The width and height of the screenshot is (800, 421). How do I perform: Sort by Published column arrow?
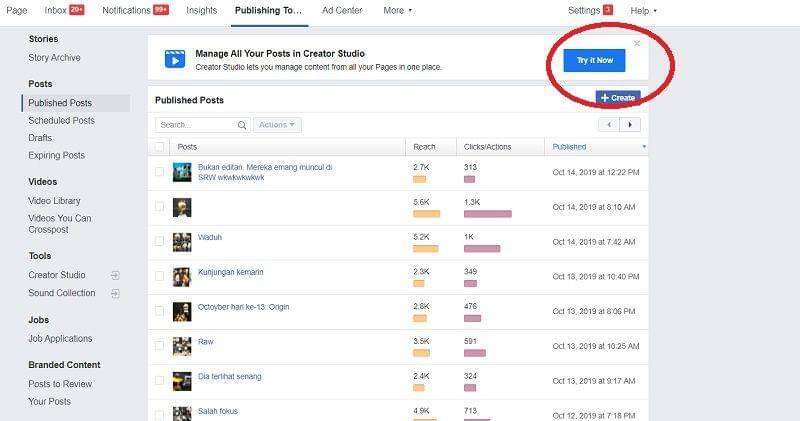[x=644, y=147]
